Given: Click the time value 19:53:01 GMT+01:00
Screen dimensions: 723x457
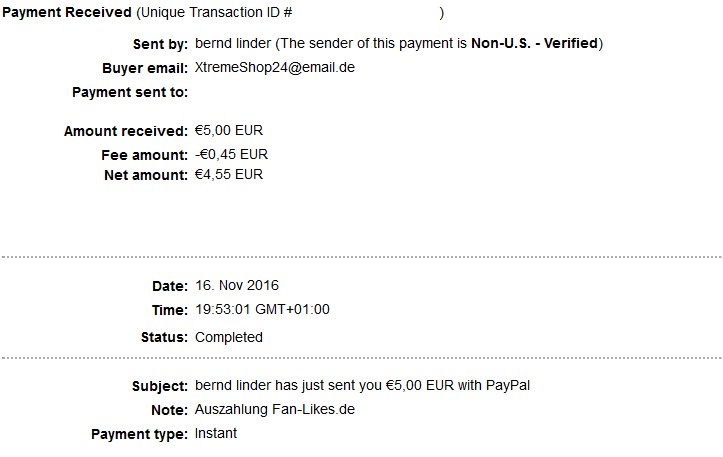Looking at the screenshot, I should click(x=262, y=310).
